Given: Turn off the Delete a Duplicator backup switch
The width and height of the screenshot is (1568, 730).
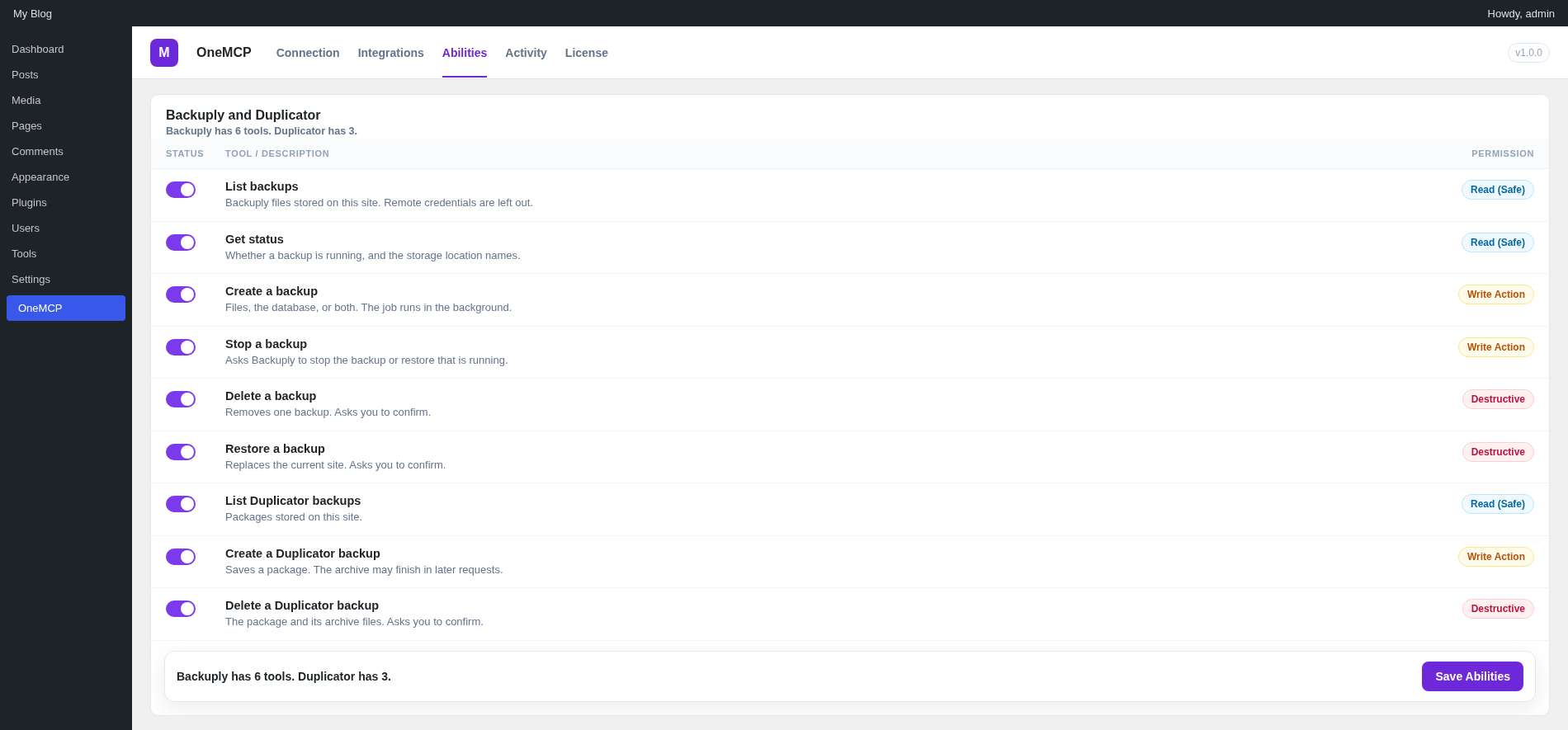Looking at the screenshot, I should click(x=181, y=609).
